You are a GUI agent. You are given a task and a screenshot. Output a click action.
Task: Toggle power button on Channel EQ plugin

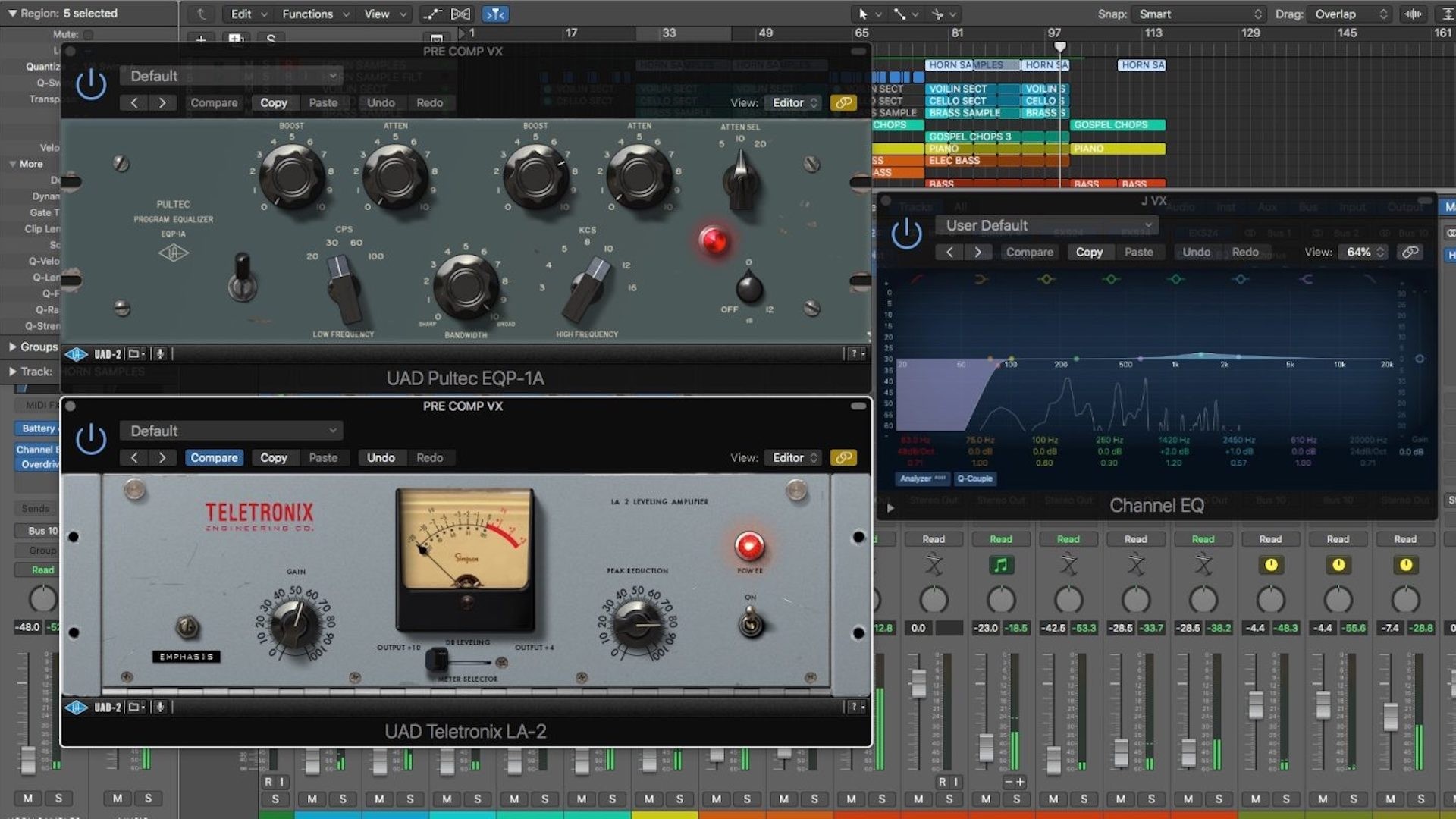[906, 234]
